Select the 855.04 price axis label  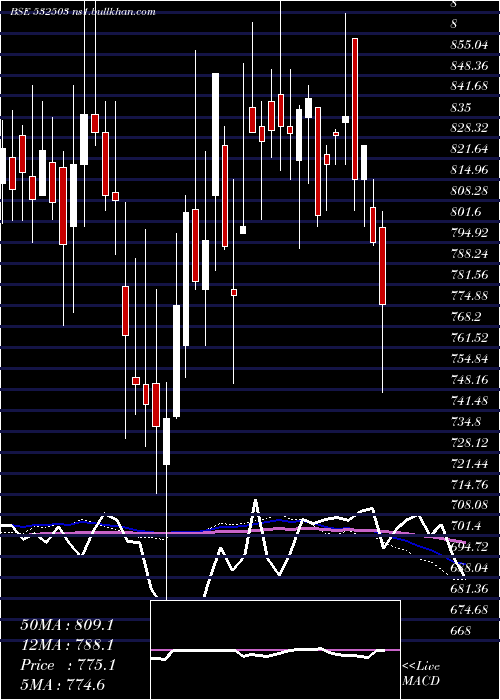tap(469, 45)
